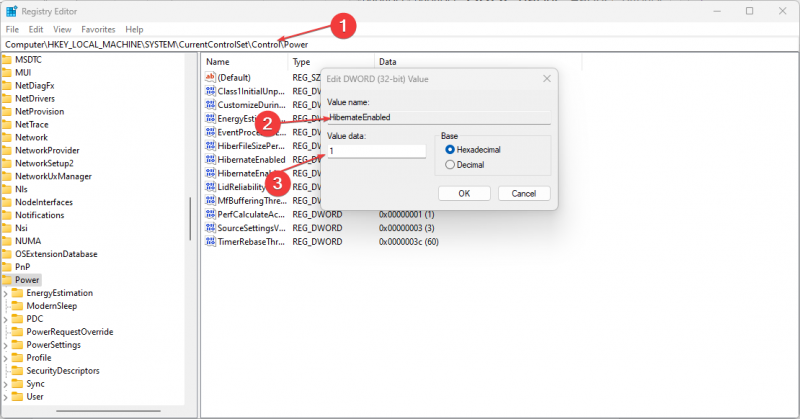800x419 pixels.
Task: Select the HibernateEnabled DWORD entry icon
Action: pos(210,159)
